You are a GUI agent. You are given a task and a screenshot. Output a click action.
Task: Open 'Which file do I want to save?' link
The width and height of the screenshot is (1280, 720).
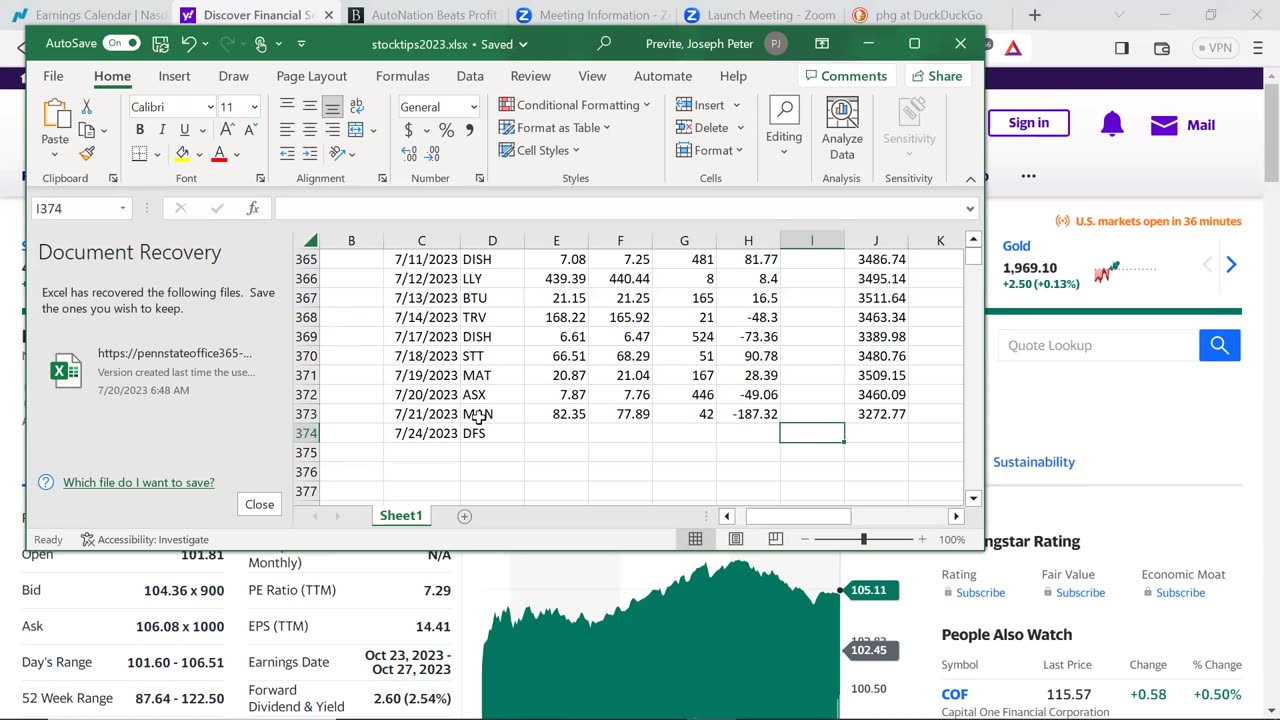point(139,482)
